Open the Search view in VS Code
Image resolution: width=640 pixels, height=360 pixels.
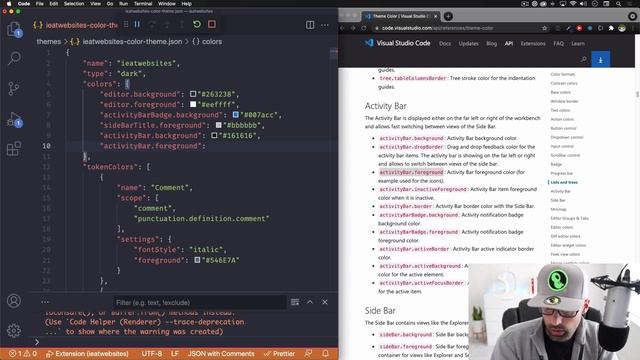coord(14,58)
